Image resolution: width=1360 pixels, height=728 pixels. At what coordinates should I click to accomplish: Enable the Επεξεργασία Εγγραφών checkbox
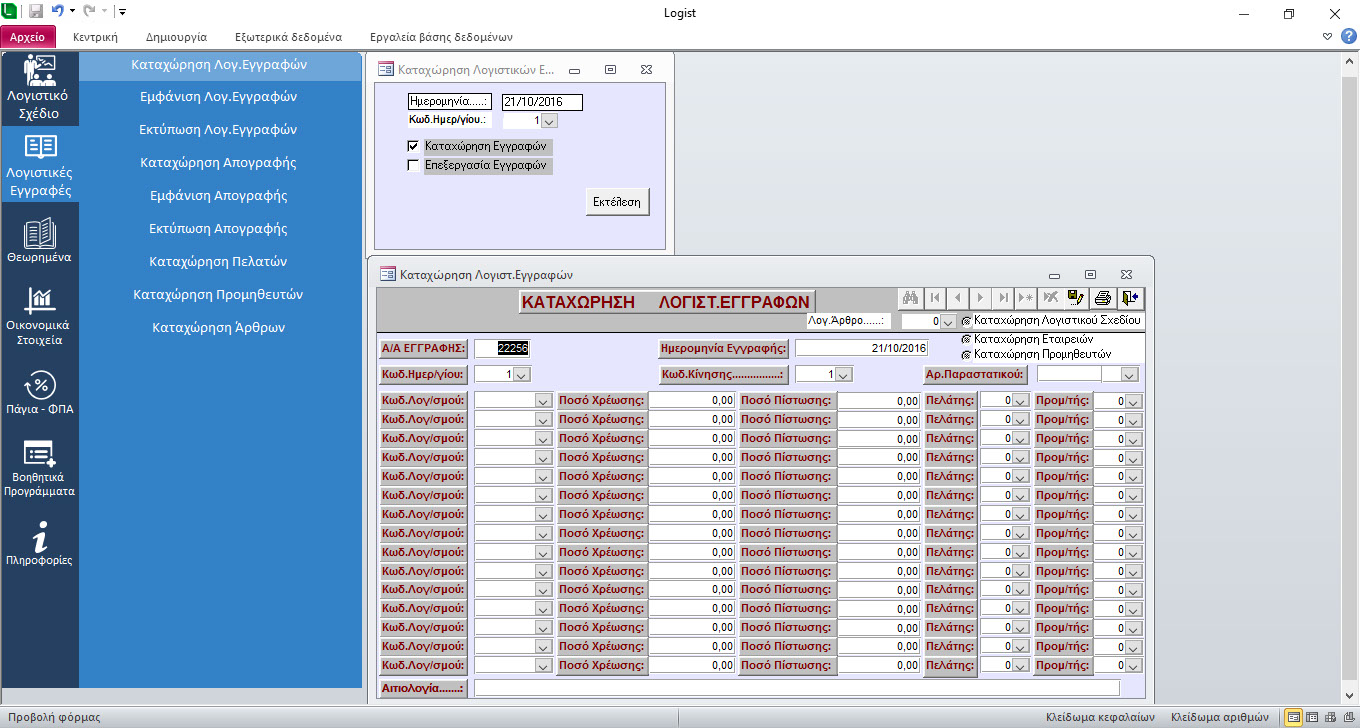coord(413,166)
